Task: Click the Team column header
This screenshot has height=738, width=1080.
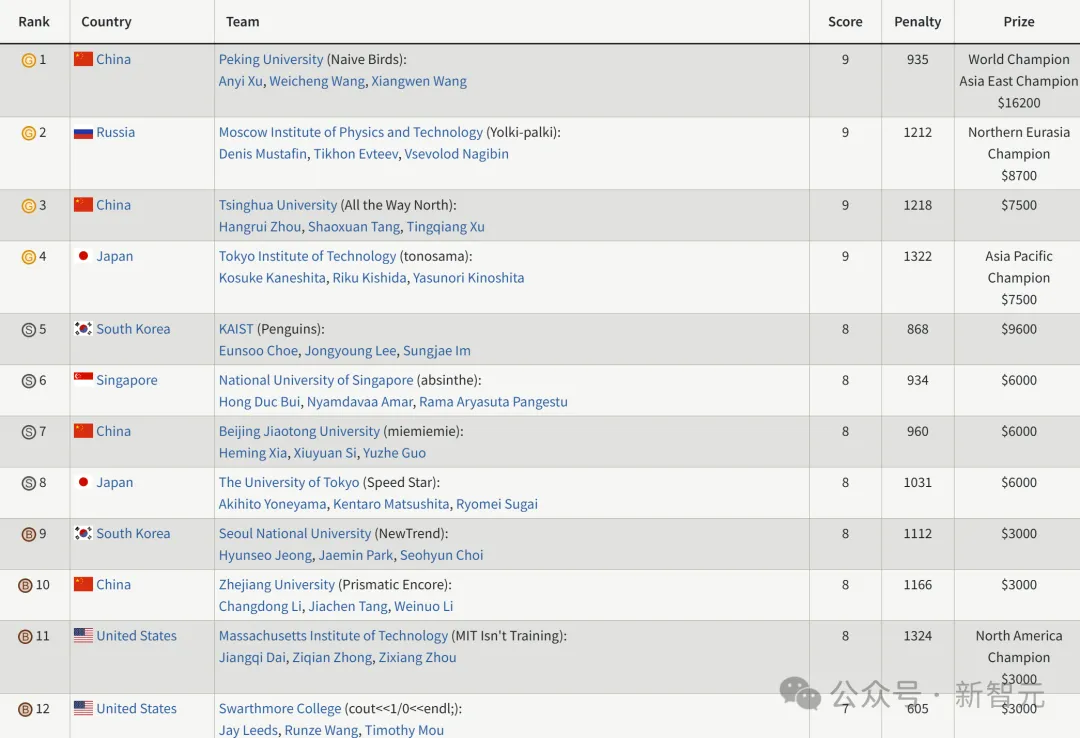Action: tap(242, 21)
